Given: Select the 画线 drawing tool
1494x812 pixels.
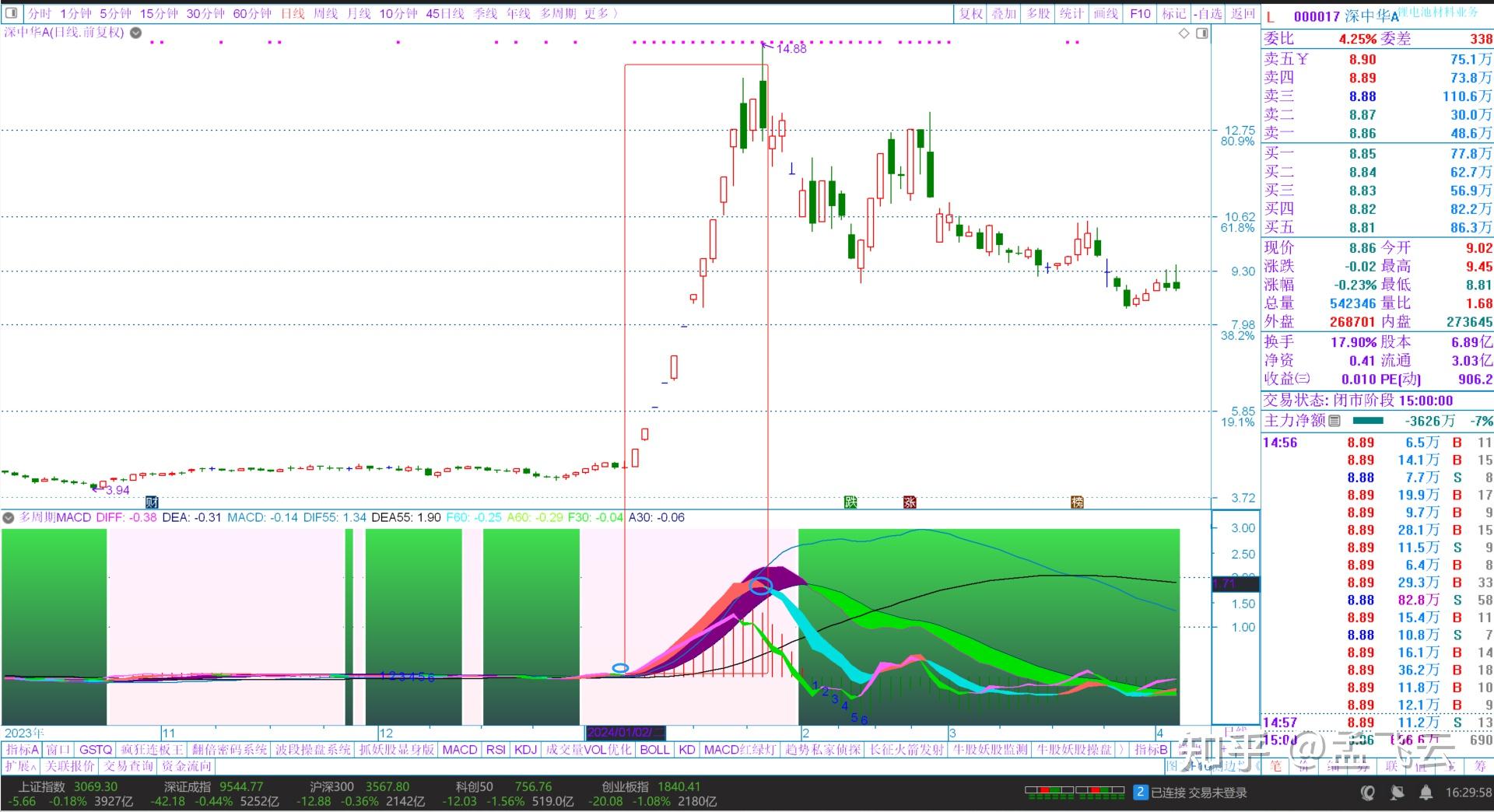Looking at the screenshot, I should pyautogui.click(x=1106, y=13).
